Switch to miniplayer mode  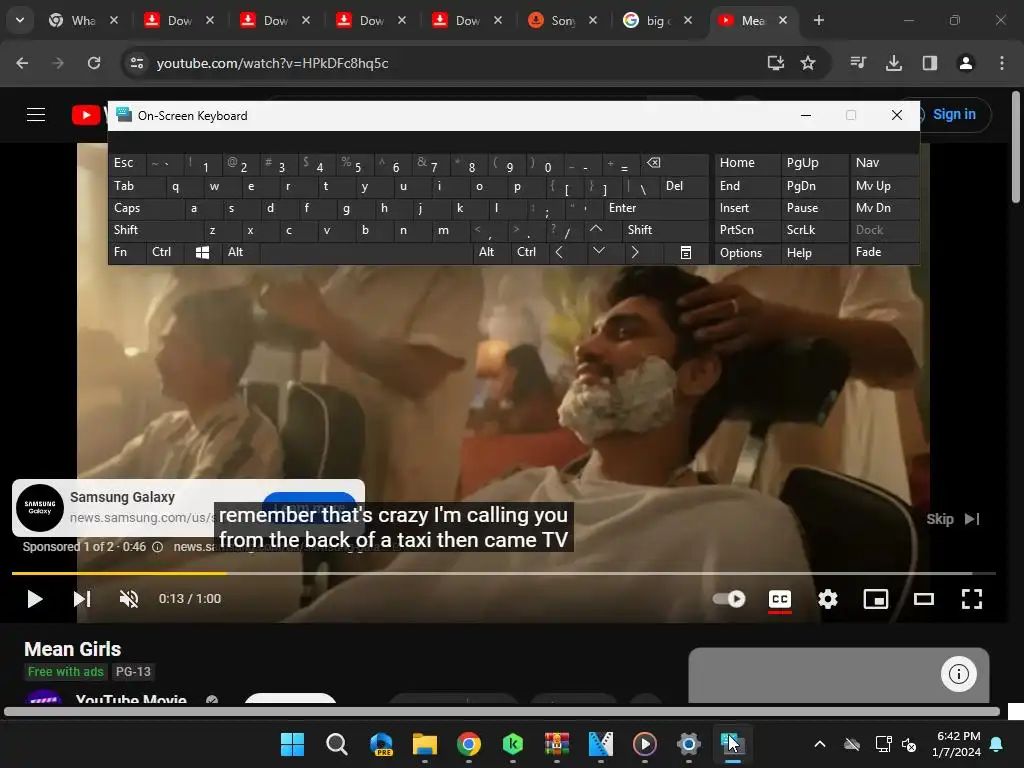[875, 599]
